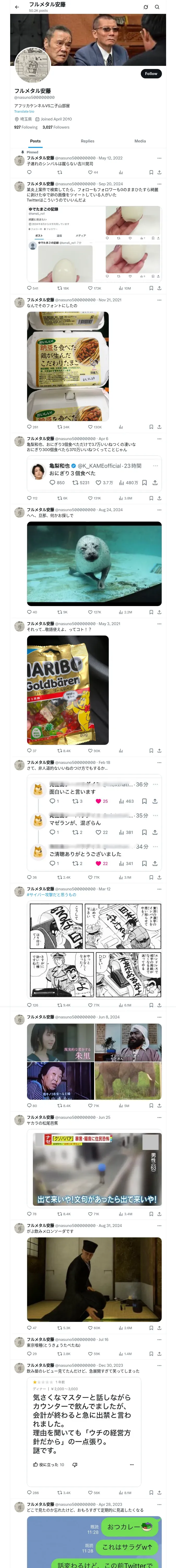Image resolution: width=176 pixels, height=1568 pixels.
Task: View the 927 Following list
Action: coord(26,127)
